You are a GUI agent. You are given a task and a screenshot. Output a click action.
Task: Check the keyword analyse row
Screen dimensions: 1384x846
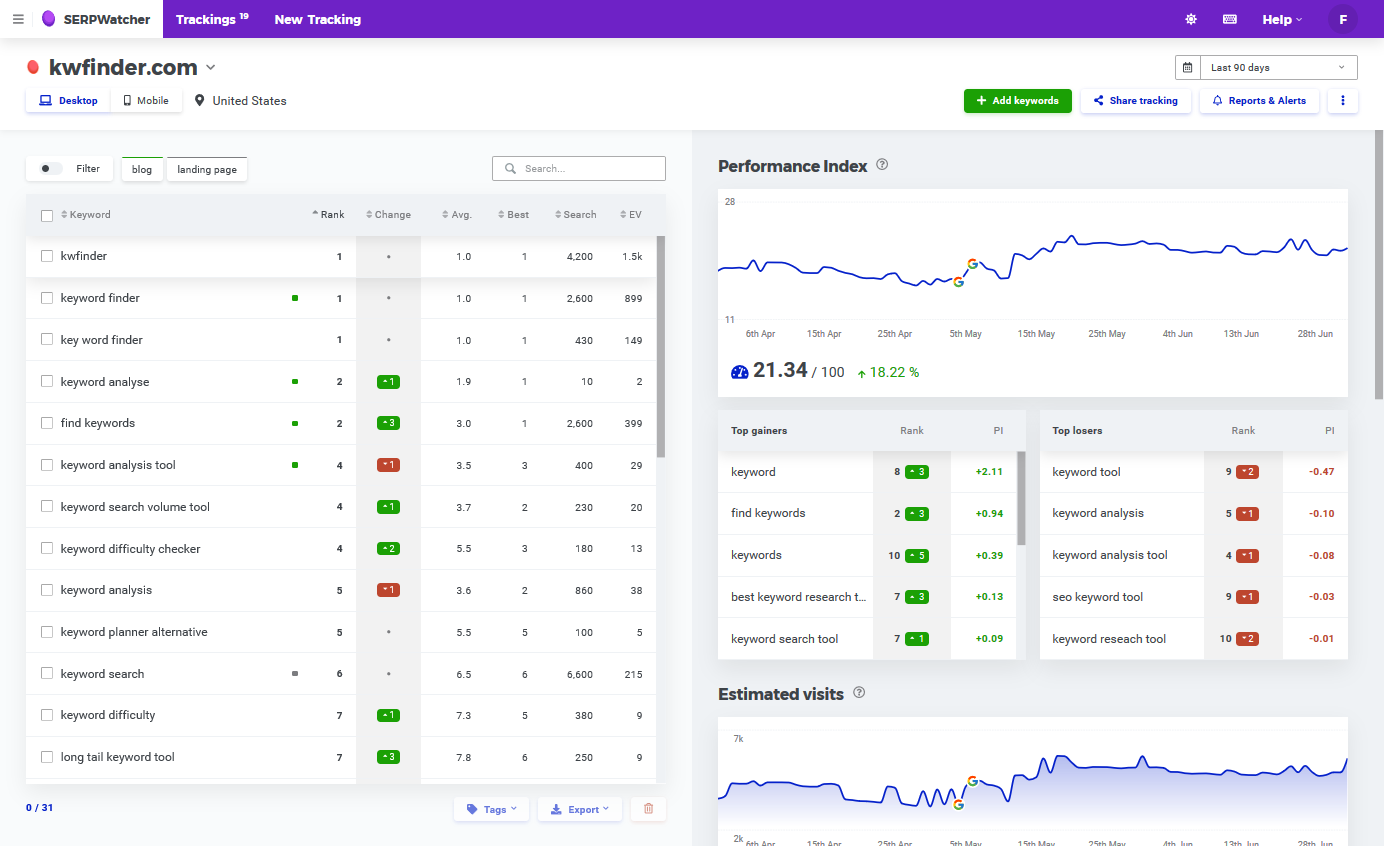tap(47, 382)
